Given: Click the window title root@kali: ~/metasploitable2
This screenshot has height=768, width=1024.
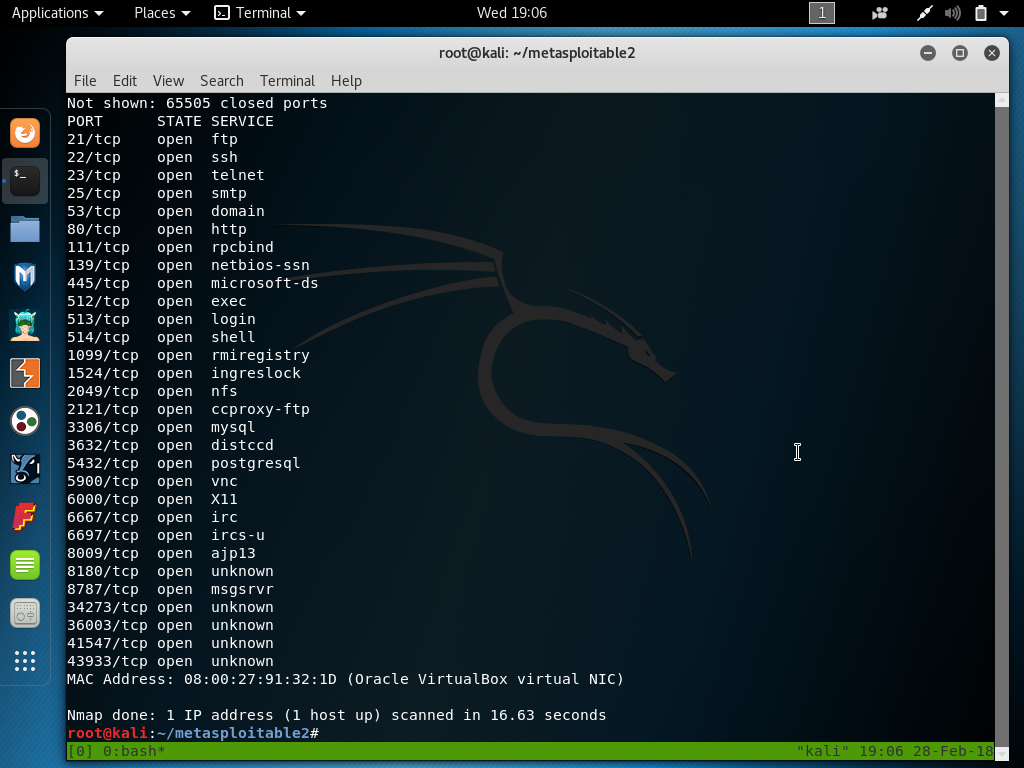Looking at the screenshot, I should 537,53.
